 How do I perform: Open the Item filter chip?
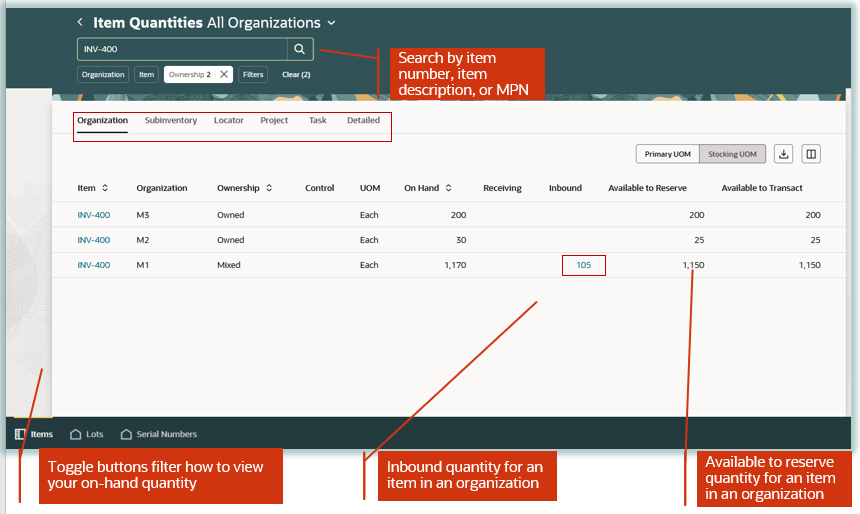(146, 75)
